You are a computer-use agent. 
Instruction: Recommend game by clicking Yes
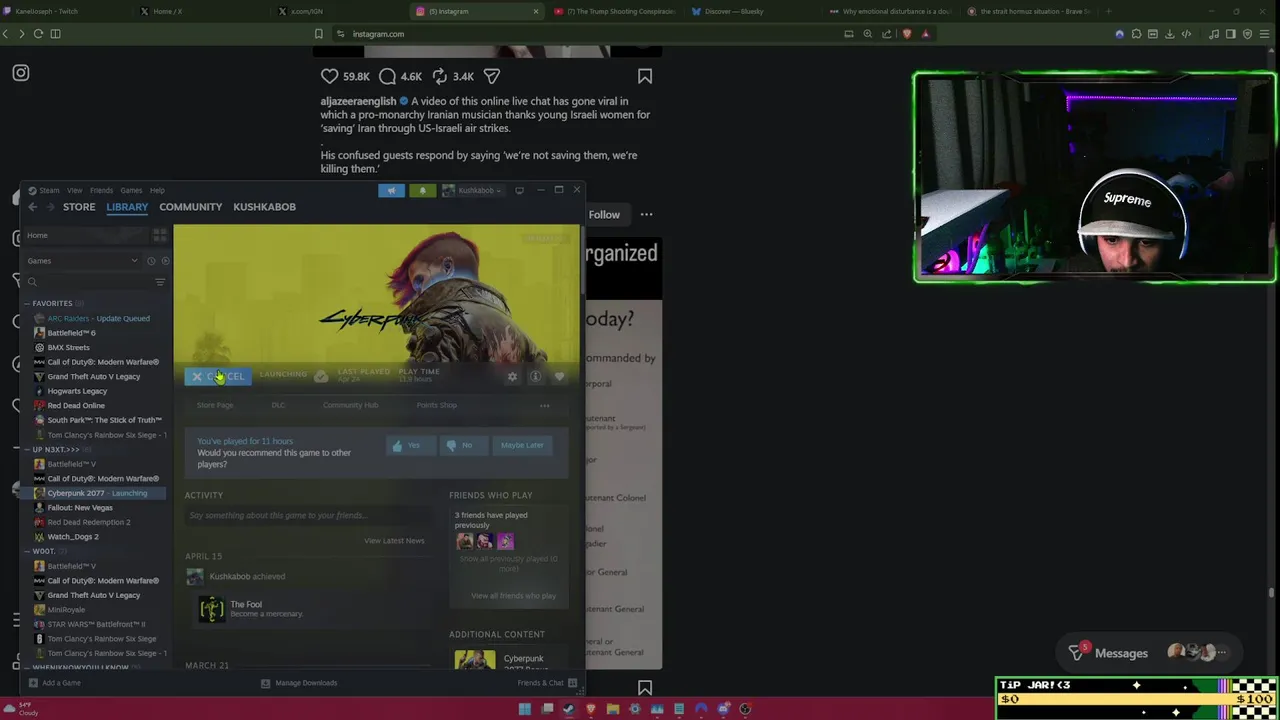410,445
